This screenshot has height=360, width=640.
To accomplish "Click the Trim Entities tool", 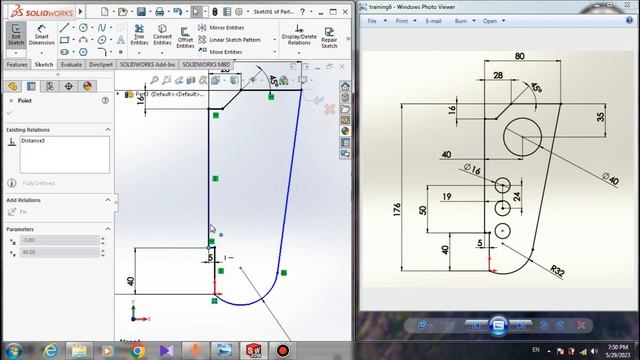I will 139,35.
